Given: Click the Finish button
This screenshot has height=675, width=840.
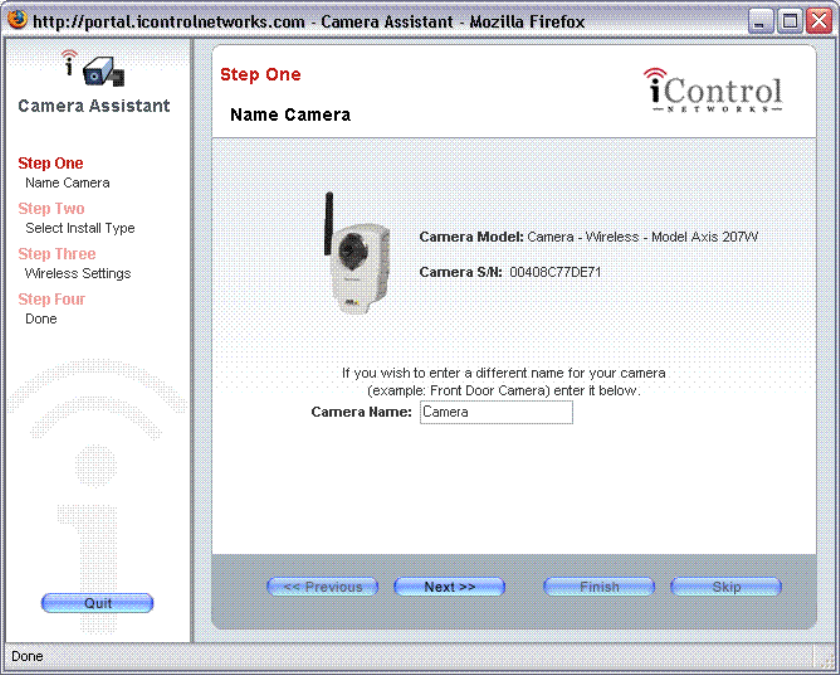Looking at the screenshot, I should point(599,587).
